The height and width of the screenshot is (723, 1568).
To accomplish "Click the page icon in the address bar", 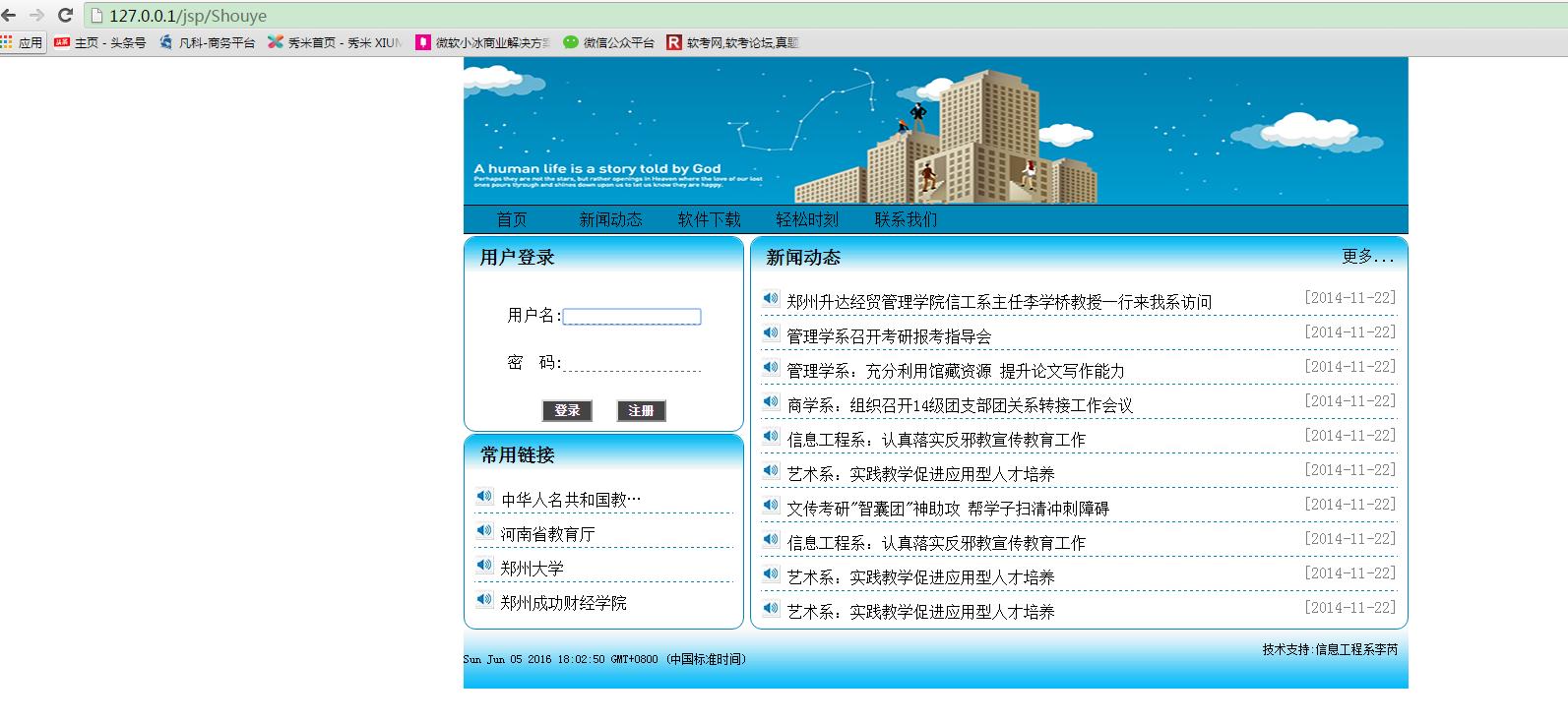I will 96,16.
